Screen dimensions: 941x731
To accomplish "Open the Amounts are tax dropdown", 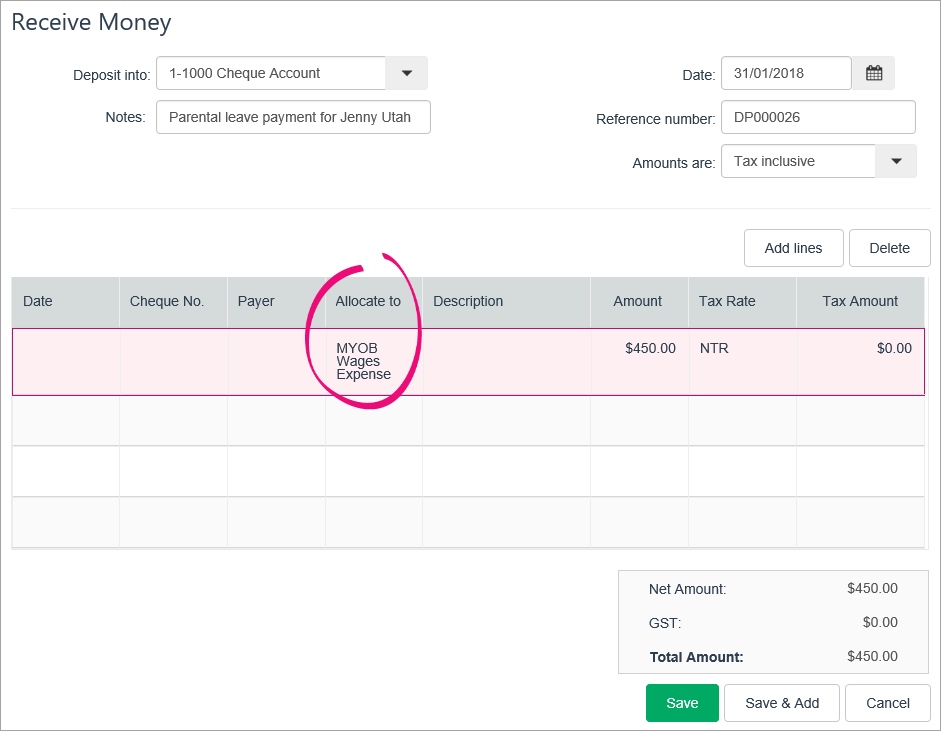I will click(x=896, y=161).
